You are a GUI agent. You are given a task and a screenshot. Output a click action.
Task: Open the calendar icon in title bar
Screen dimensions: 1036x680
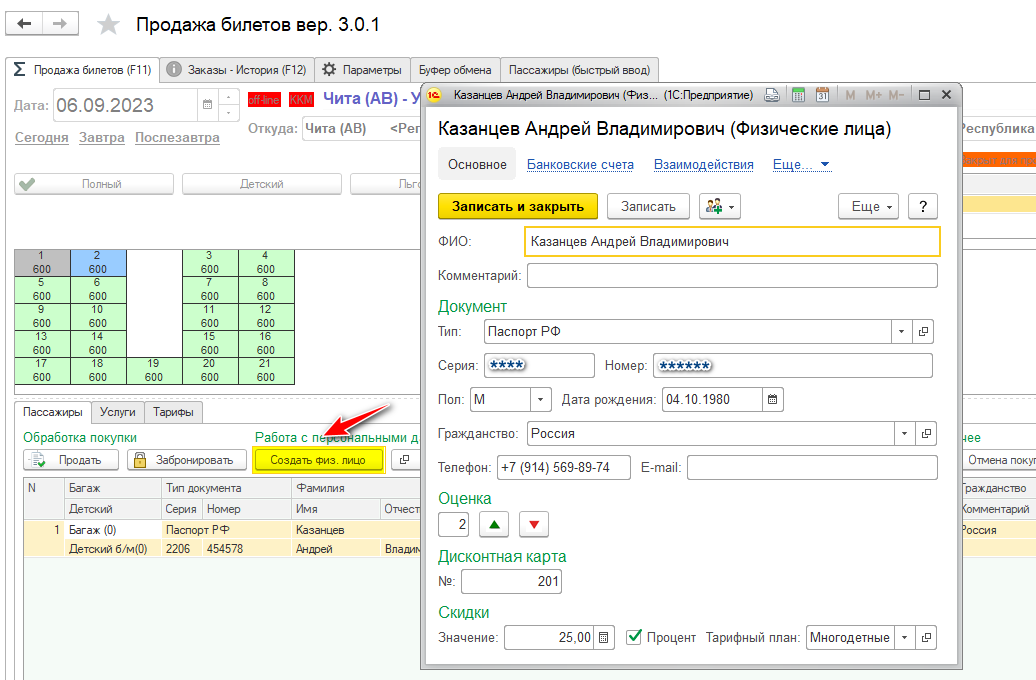tap(822, 95)
